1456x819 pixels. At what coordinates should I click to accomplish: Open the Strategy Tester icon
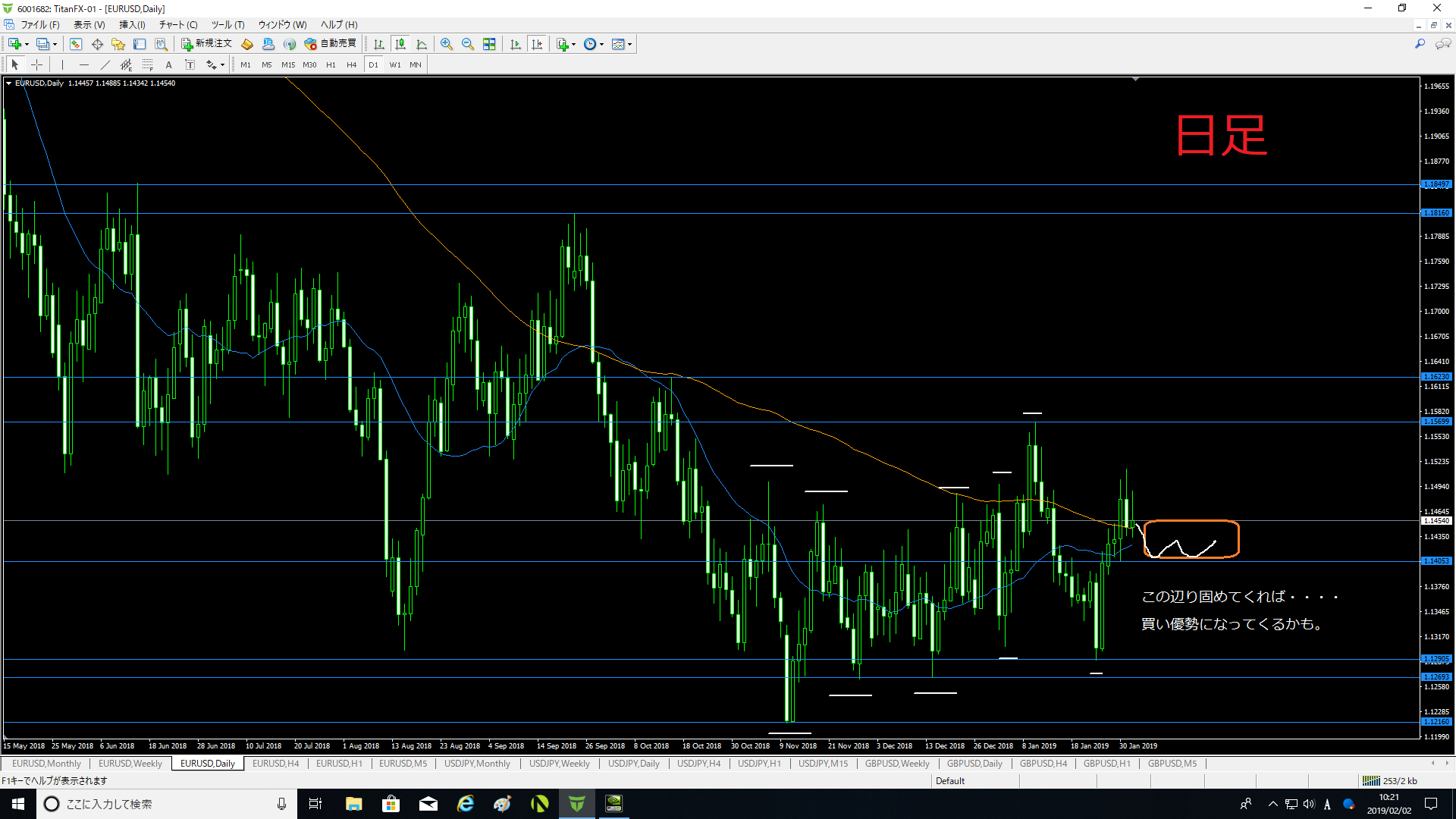161,44
